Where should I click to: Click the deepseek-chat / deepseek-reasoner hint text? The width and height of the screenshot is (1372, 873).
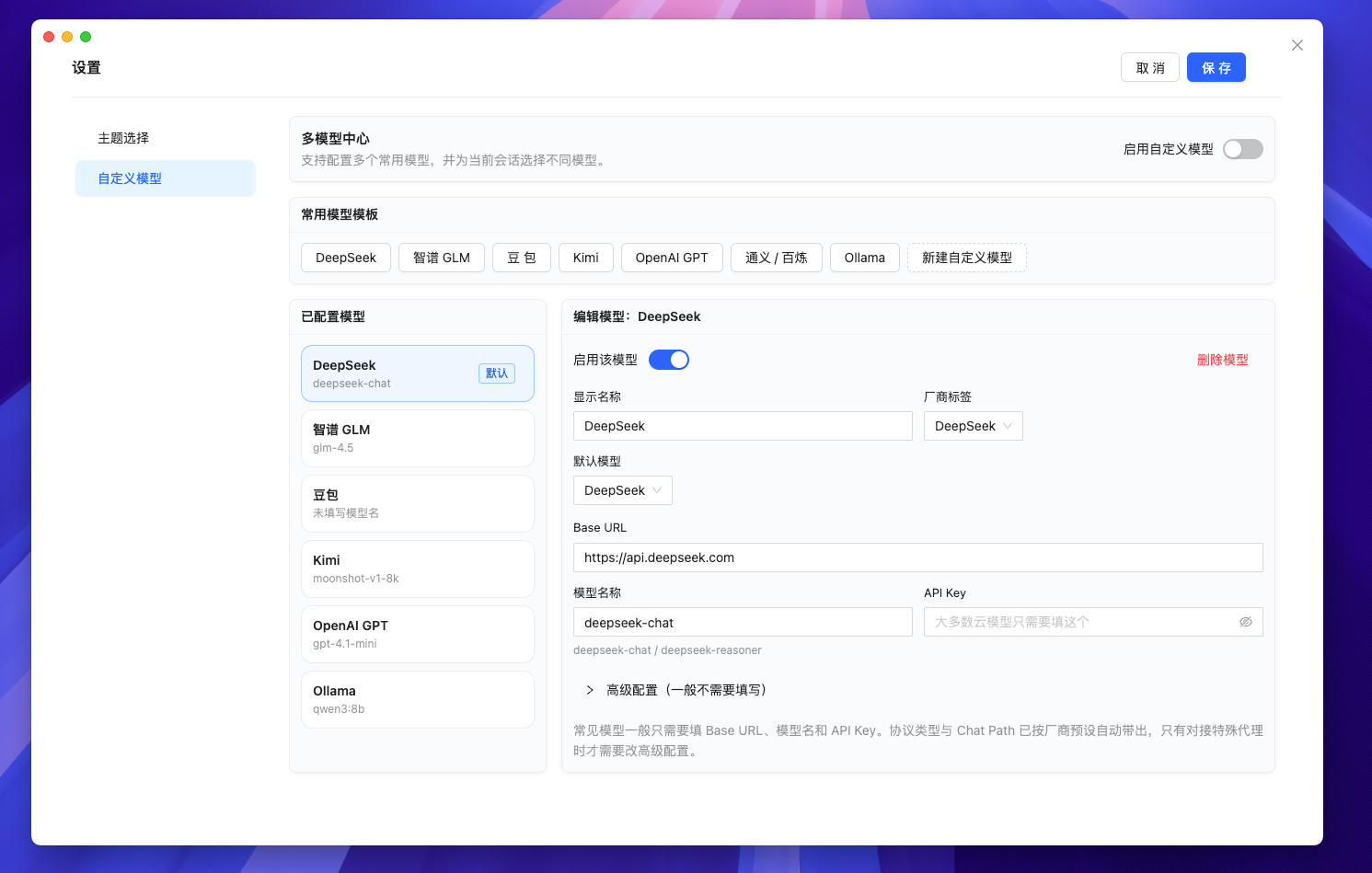coord(667,650)
